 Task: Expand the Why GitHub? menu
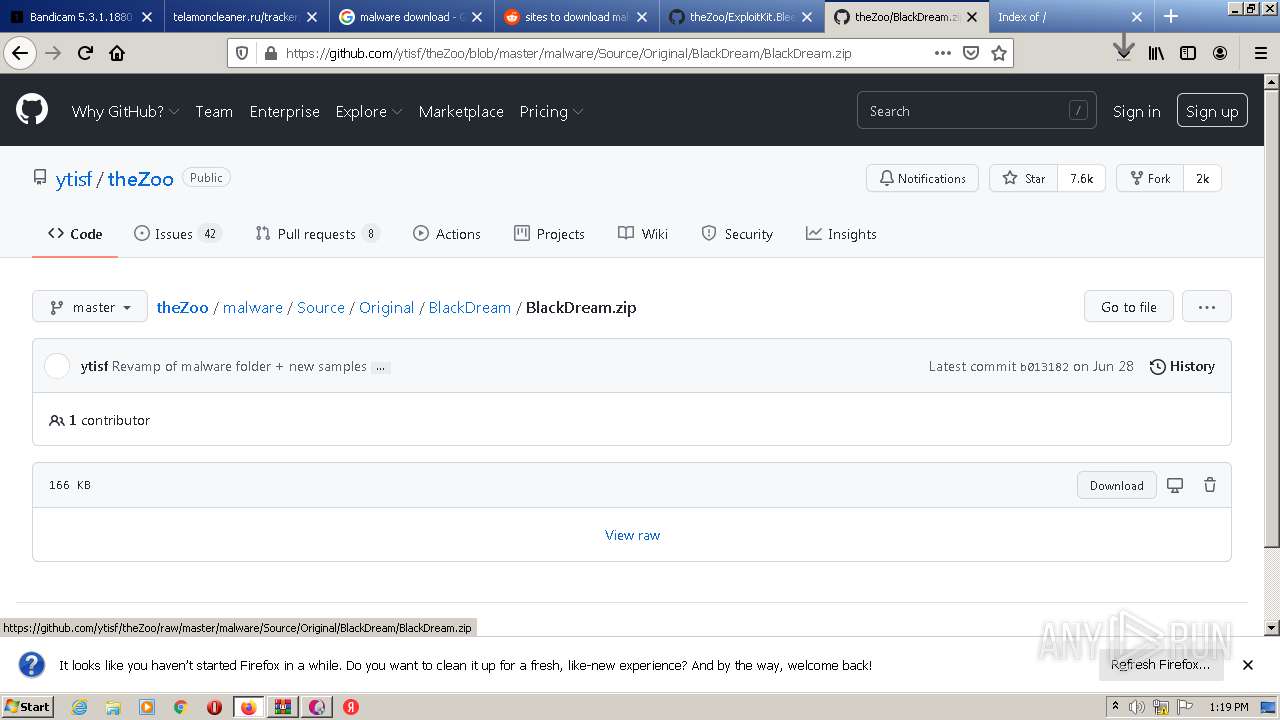click(x=125, y=111)
